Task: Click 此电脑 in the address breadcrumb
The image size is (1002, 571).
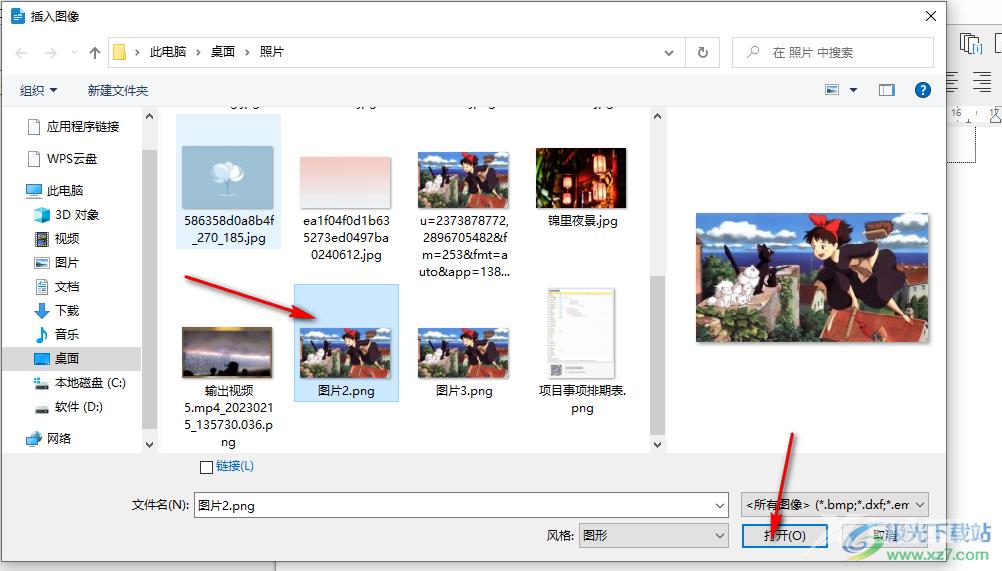Action: click(168, 52)
